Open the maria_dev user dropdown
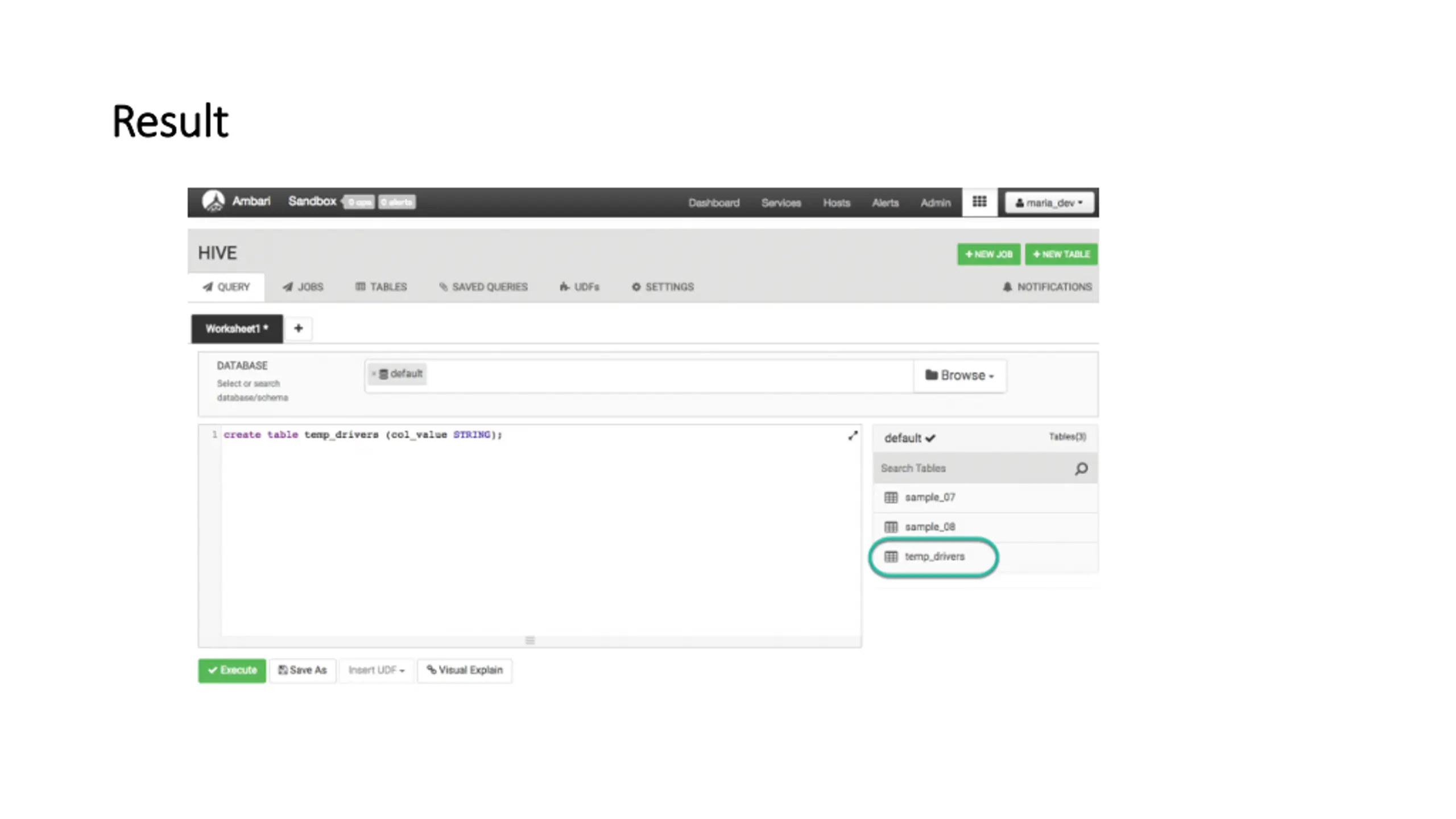Image resolution: width=1456 pixels, height=819 pixels. click(x=1049, y=202)
